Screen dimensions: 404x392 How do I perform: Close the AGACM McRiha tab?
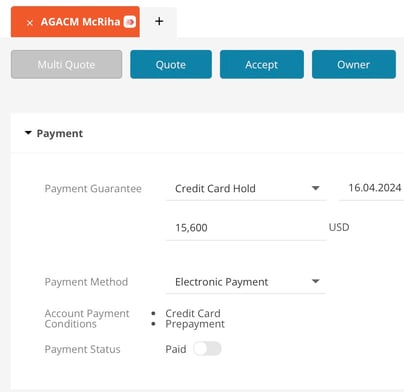[30, 23]
